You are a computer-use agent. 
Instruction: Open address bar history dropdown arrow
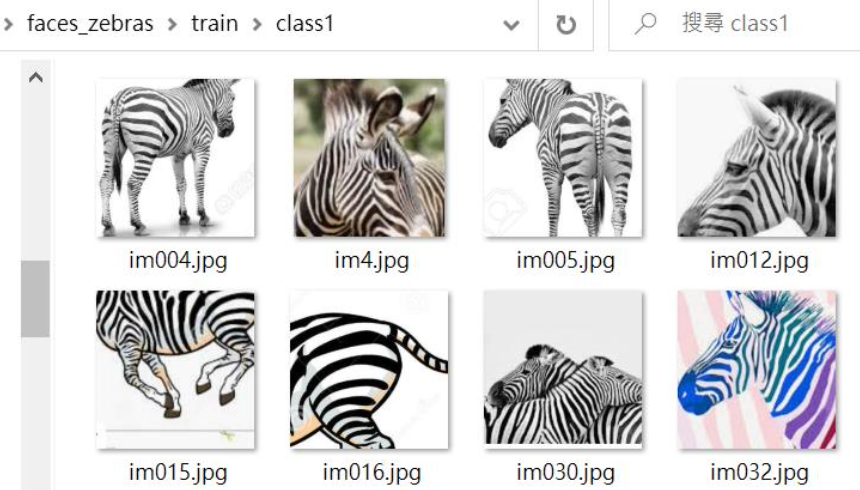[x=511, y=25]
